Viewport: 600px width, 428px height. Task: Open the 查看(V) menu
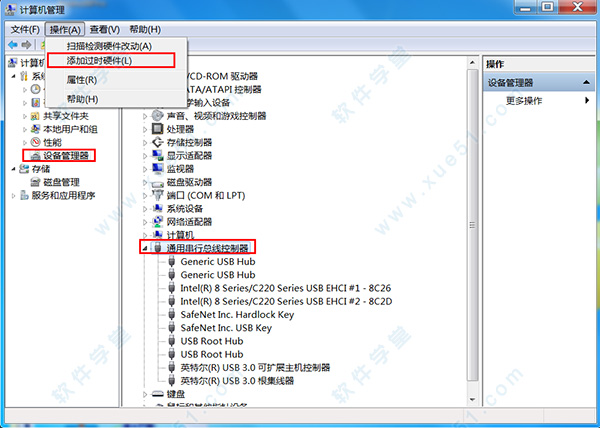pos(103,30)
